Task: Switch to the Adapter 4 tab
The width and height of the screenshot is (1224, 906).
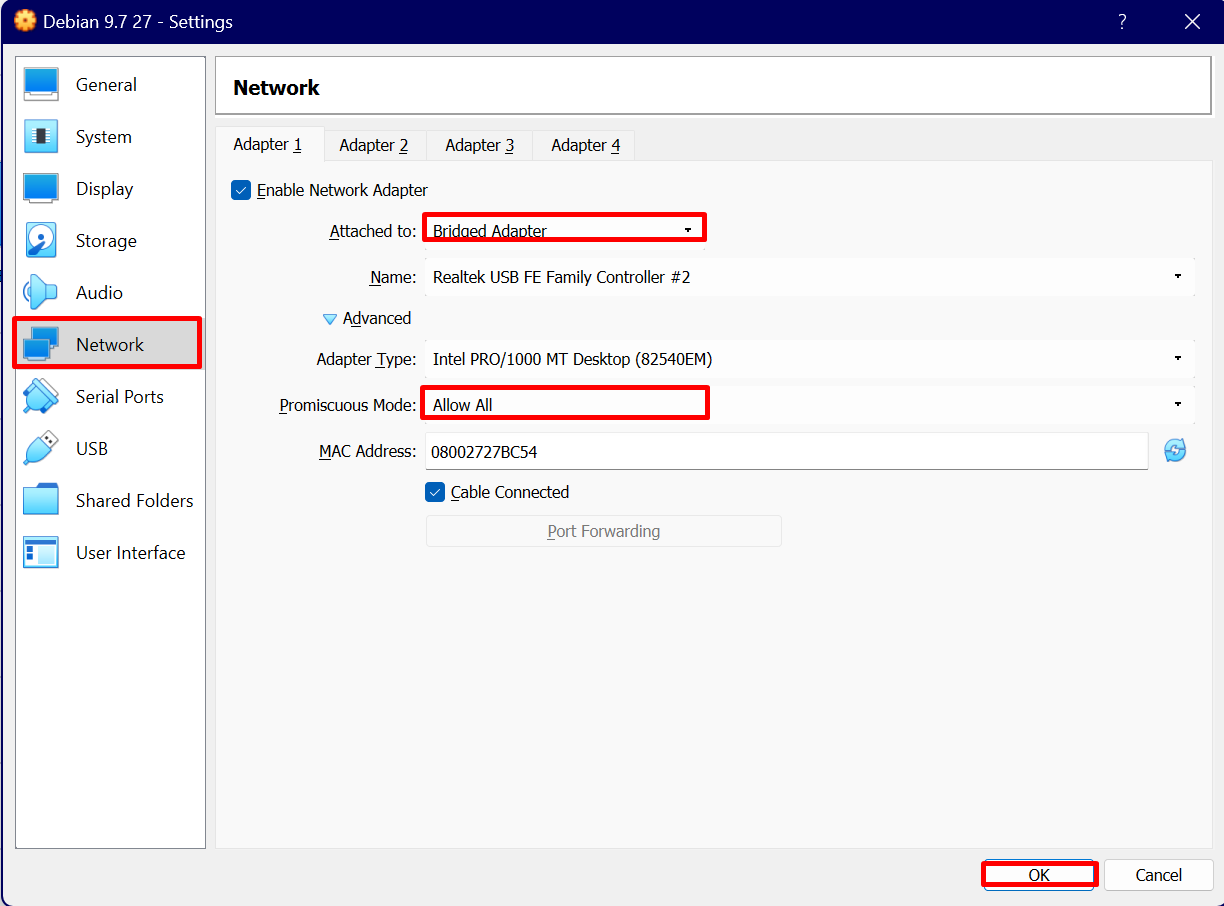Action: [586, 145]
